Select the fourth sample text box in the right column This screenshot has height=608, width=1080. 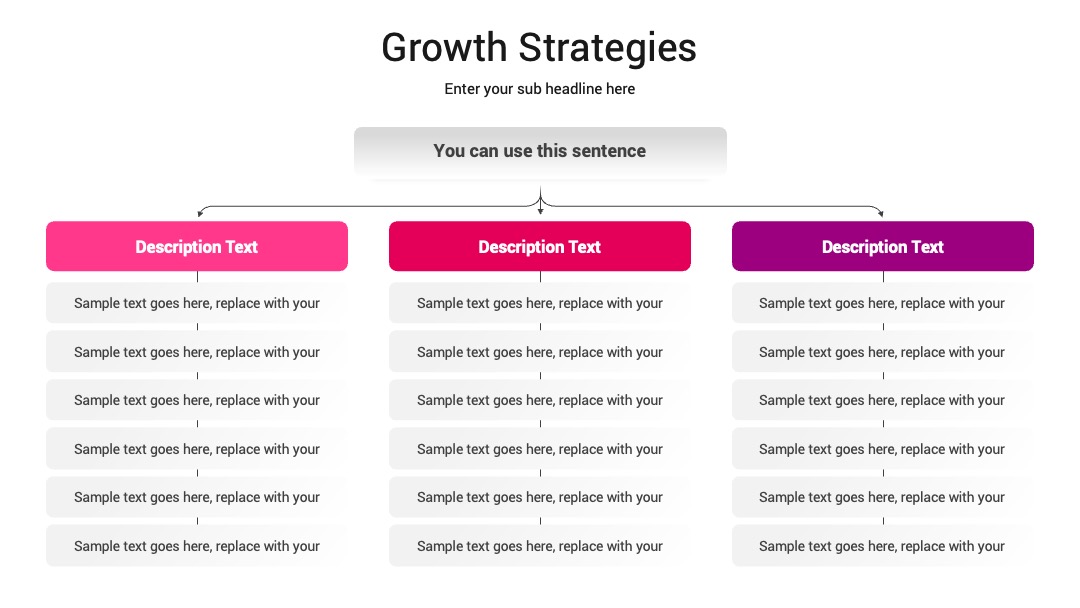point(883,449)
